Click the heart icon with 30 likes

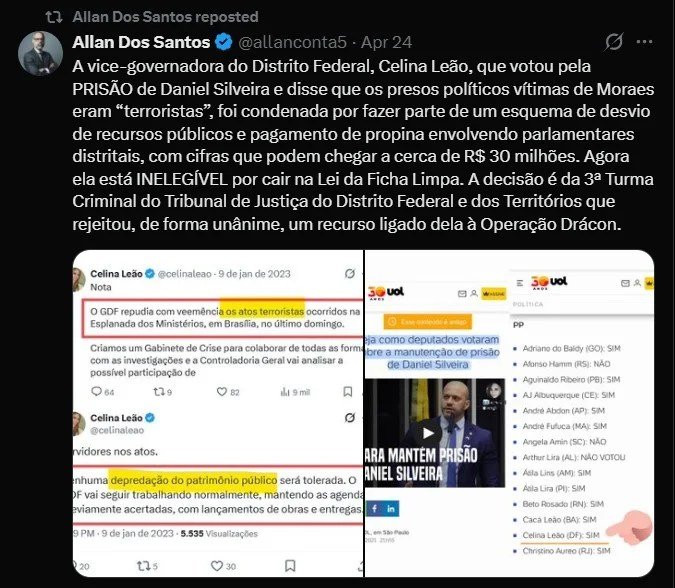click(x=217, y=566)
